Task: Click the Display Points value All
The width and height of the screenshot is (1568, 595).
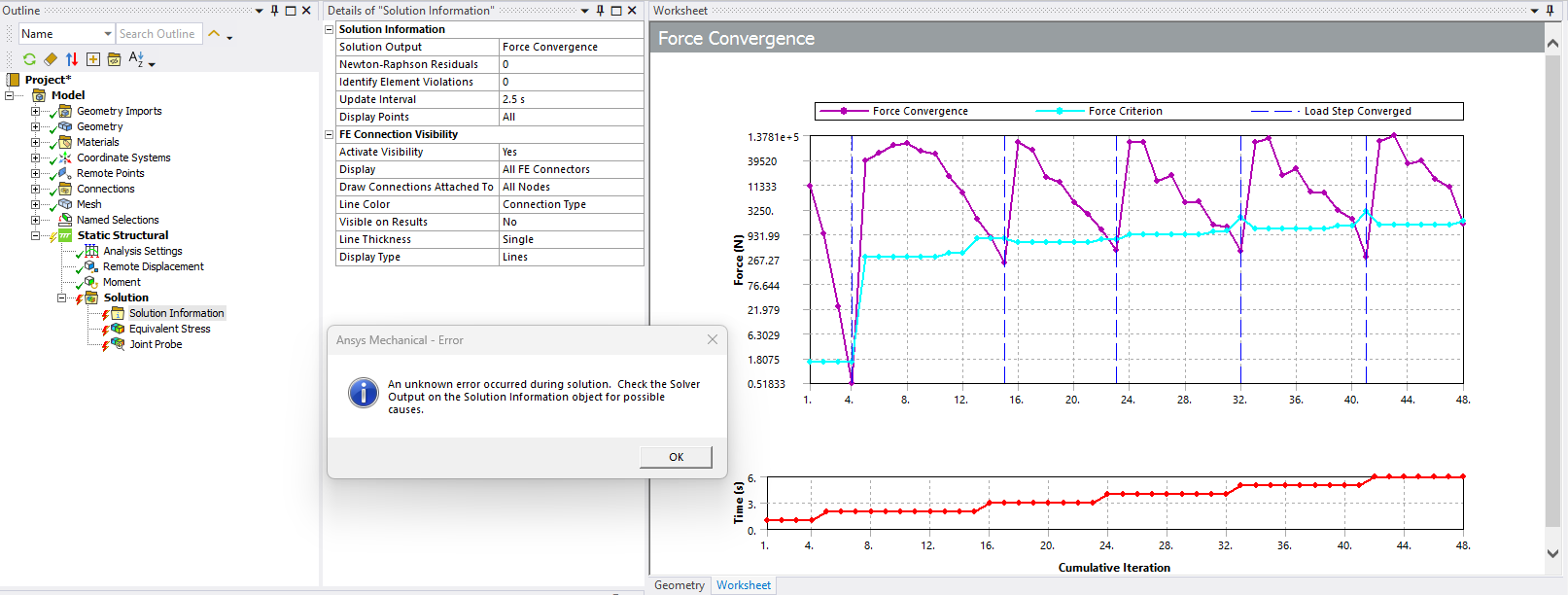Action: tap(572, 117)
